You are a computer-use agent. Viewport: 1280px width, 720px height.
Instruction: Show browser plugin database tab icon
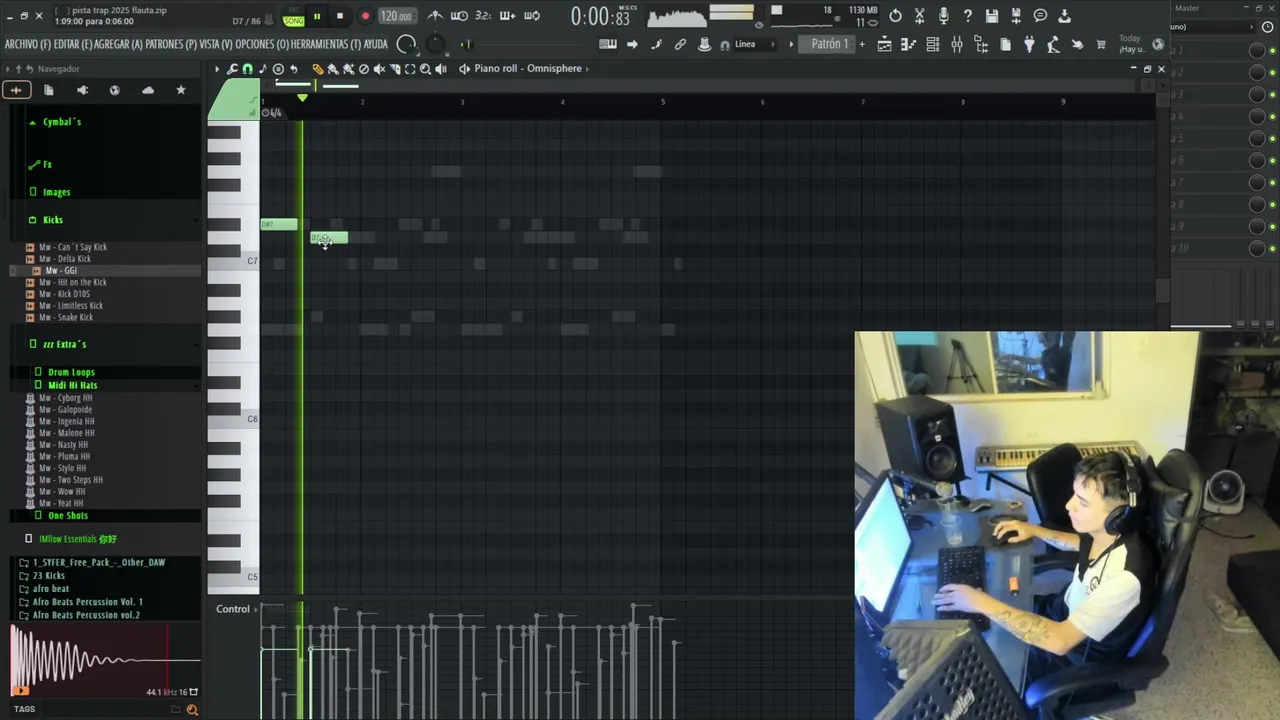coord(82,90)
